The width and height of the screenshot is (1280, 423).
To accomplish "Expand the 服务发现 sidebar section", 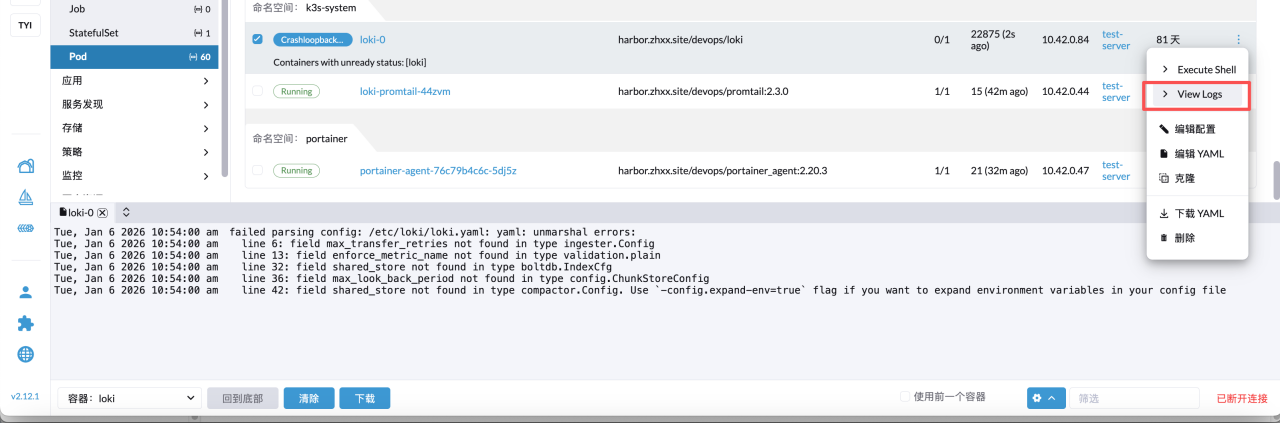I will (135, 104).
